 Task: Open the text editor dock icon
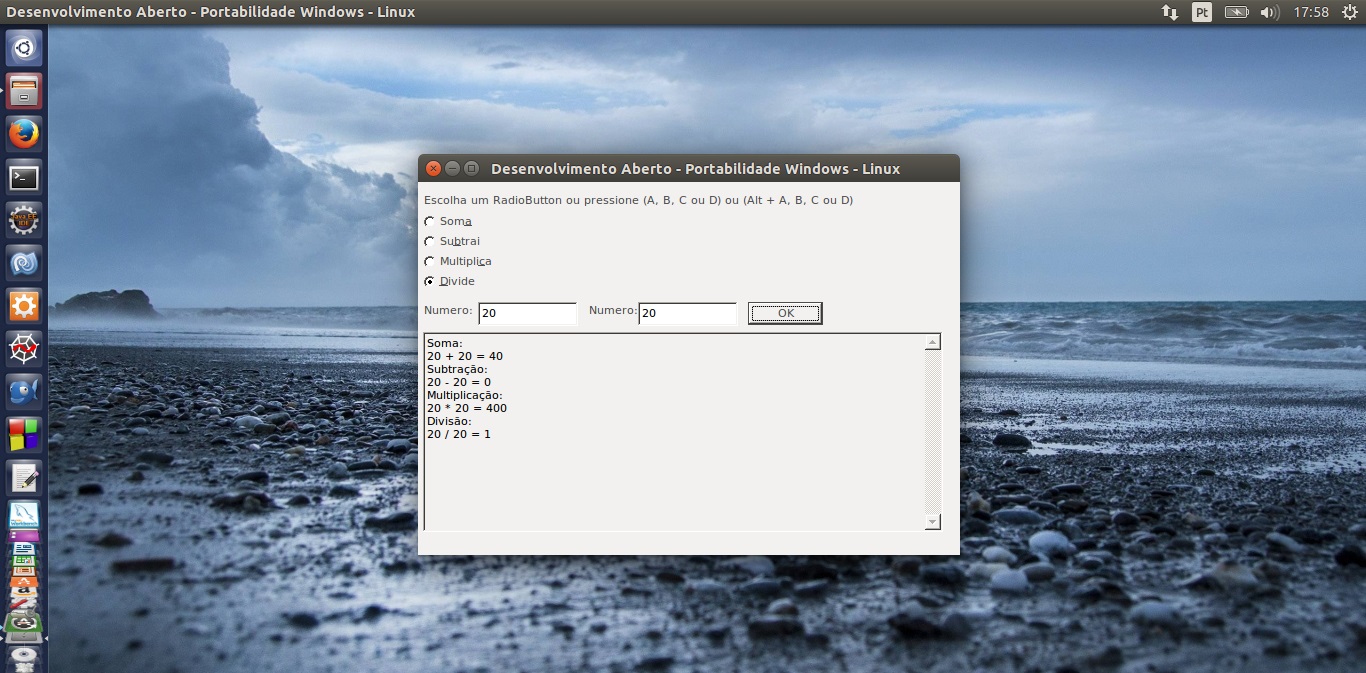(24, 477)
